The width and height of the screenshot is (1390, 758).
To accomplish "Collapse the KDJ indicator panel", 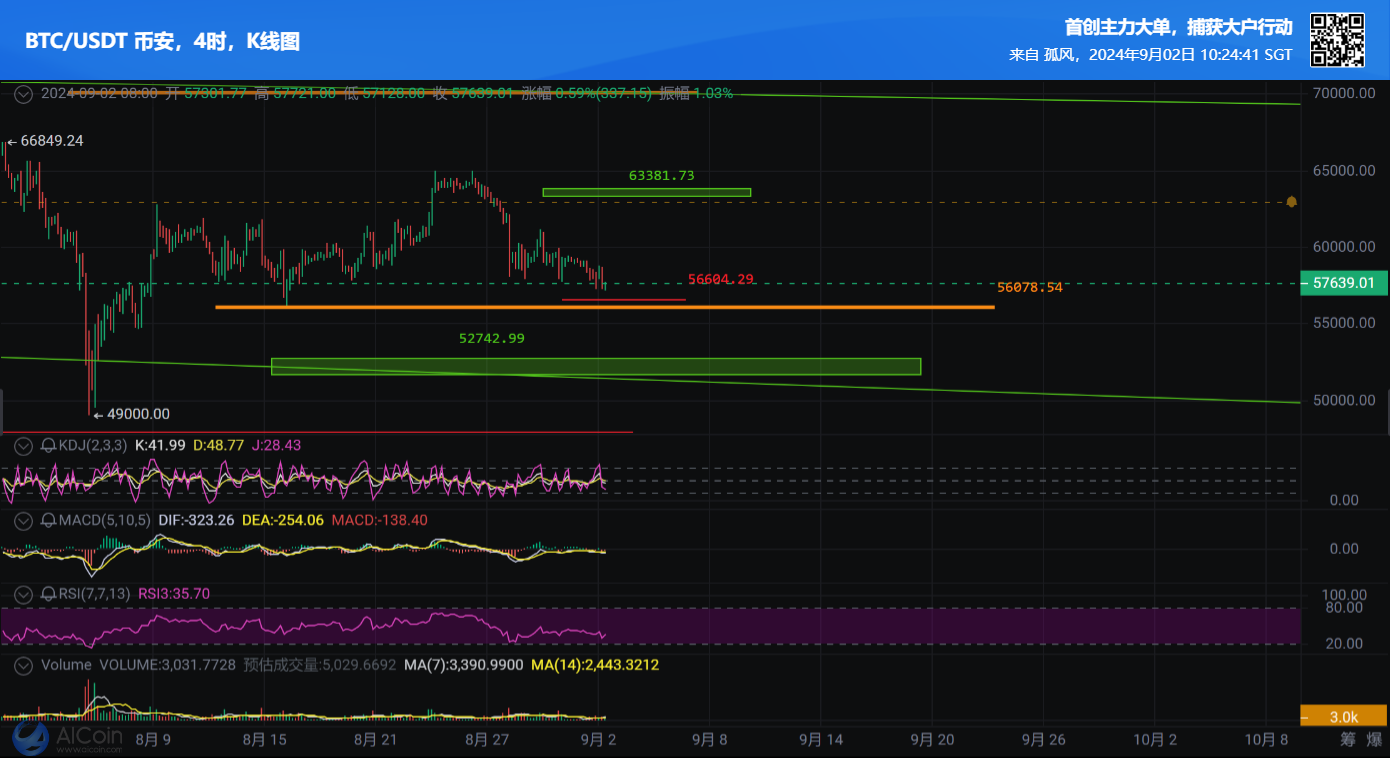I will pos(22,445).
